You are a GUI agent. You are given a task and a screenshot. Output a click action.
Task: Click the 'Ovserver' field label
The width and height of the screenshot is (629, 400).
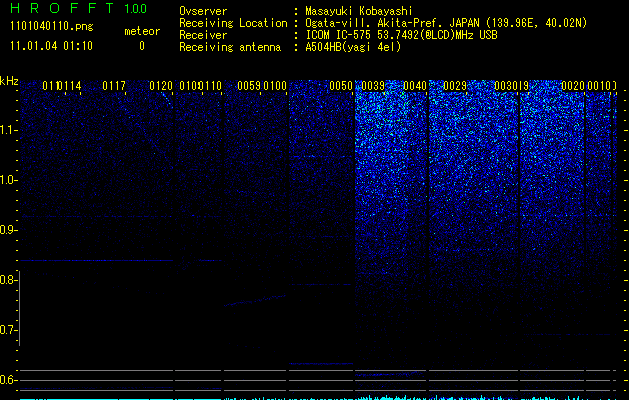pyautogui.click(x=203, y=11)
